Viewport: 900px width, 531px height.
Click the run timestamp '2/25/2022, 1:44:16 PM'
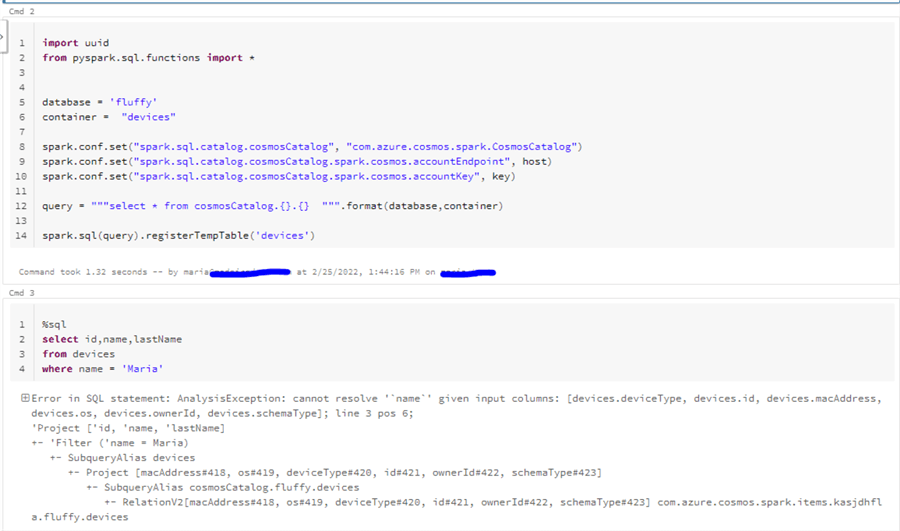coord(366,272)
